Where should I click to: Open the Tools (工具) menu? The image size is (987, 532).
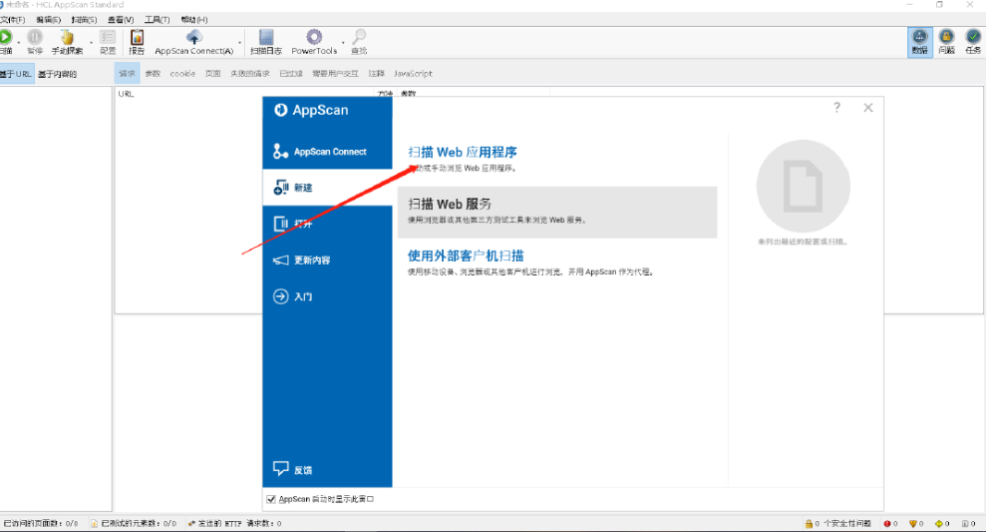pos(157,20)
